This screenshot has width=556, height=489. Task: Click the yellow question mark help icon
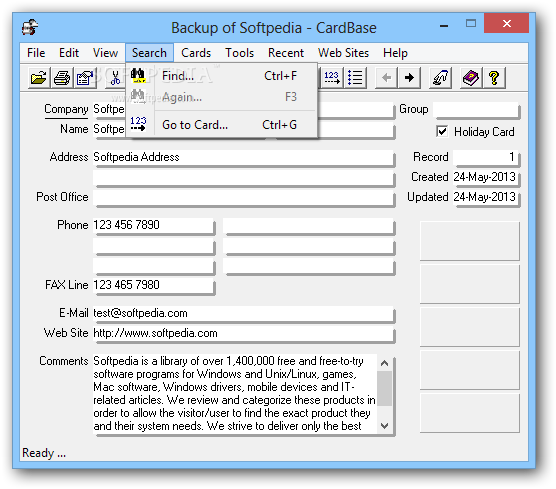494,77
